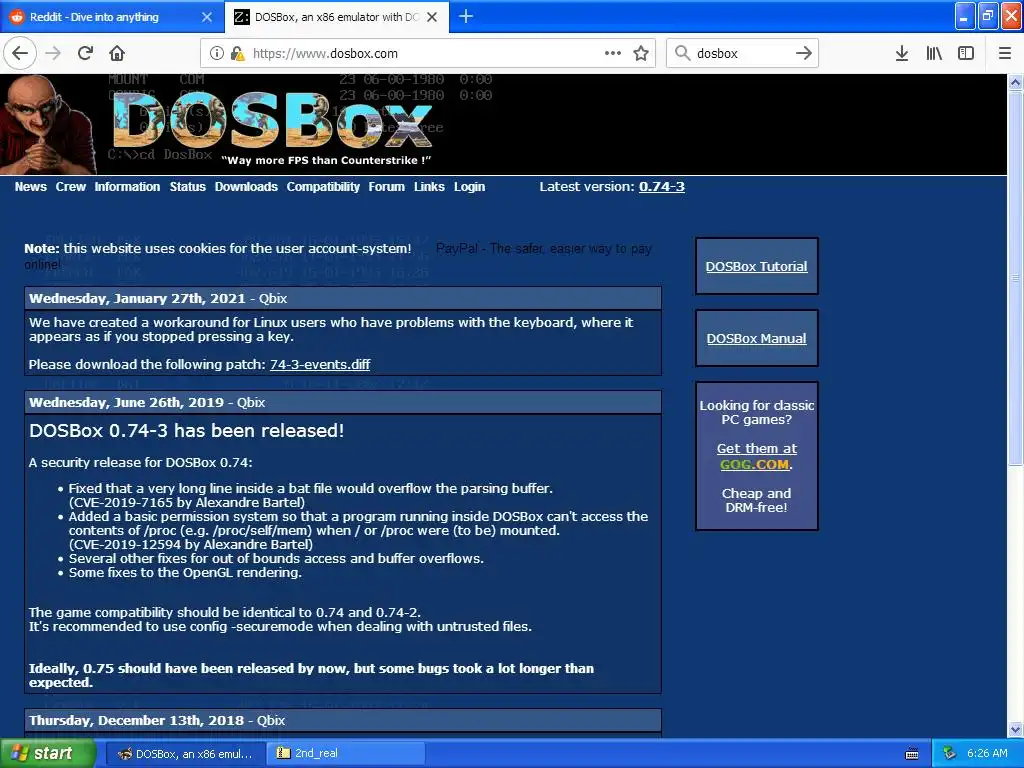Open the Status page
Image resolution: width=1024 pixels, height=768 pixels.
[x=187, y=187]
